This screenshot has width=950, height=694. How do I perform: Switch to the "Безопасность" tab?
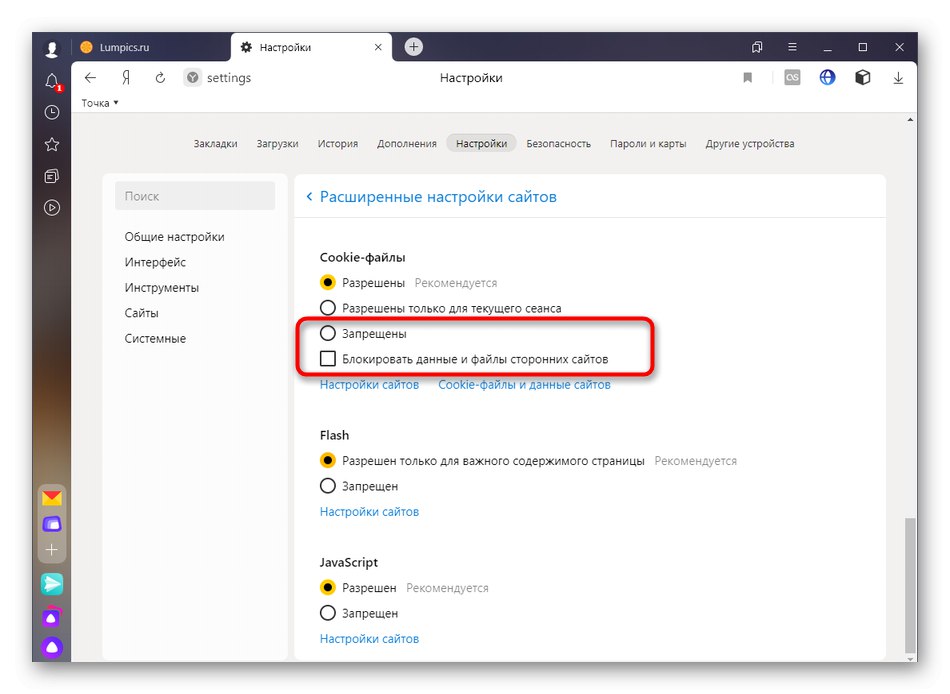(558, 143)
